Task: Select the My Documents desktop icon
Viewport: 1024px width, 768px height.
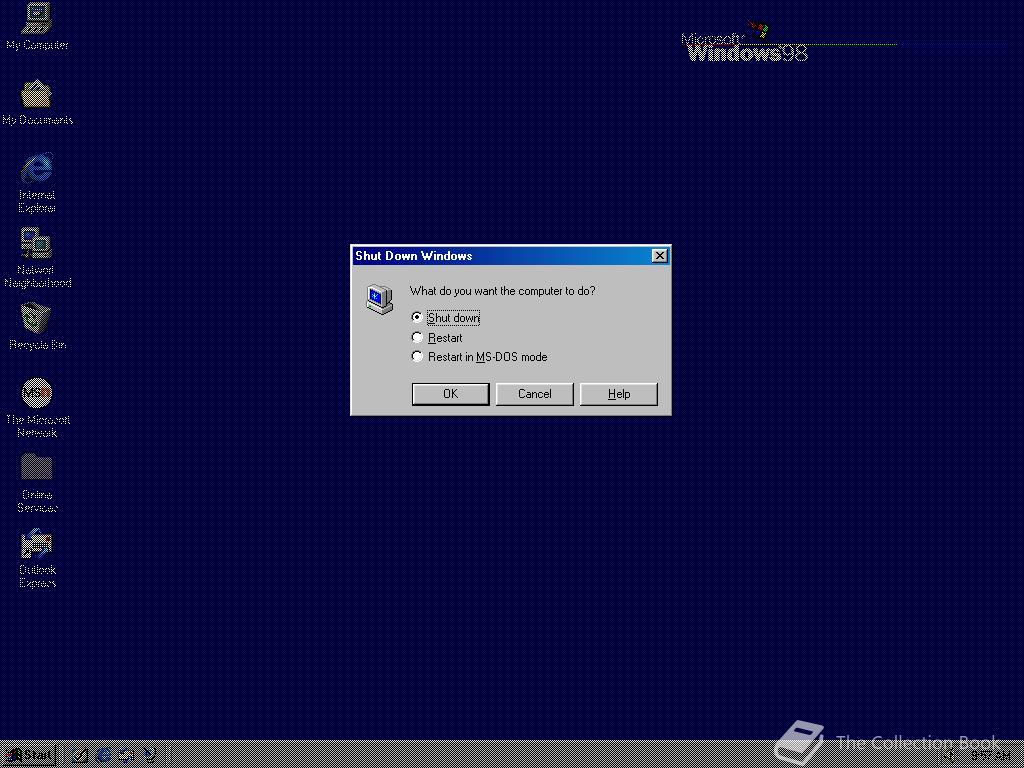Action: click(37, 103)
